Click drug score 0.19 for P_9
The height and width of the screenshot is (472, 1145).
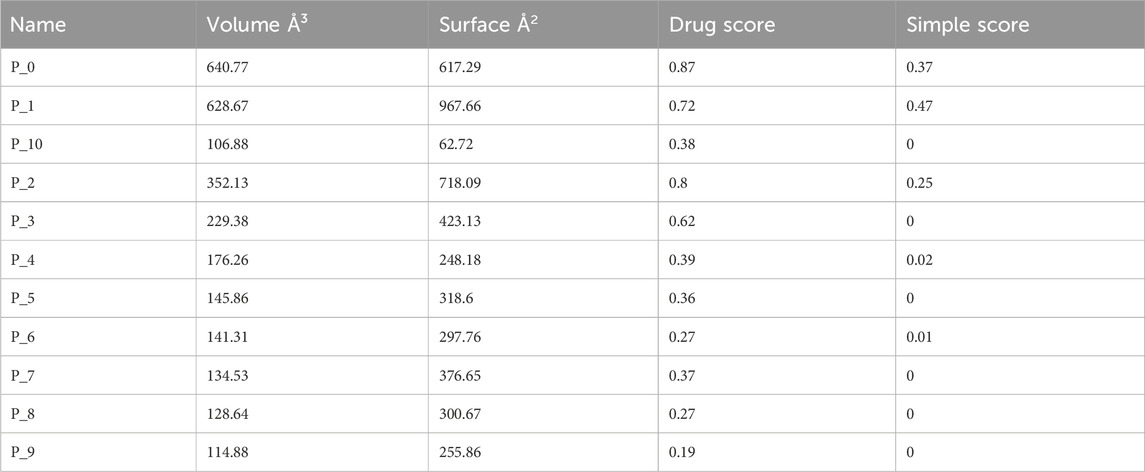(682, 453)
